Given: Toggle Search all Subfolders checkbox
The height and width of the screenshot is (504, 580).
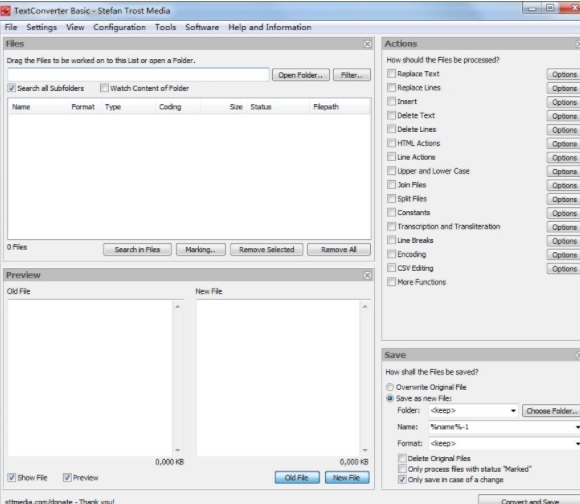Looking at the screenshot, I should tap(11, 88).
